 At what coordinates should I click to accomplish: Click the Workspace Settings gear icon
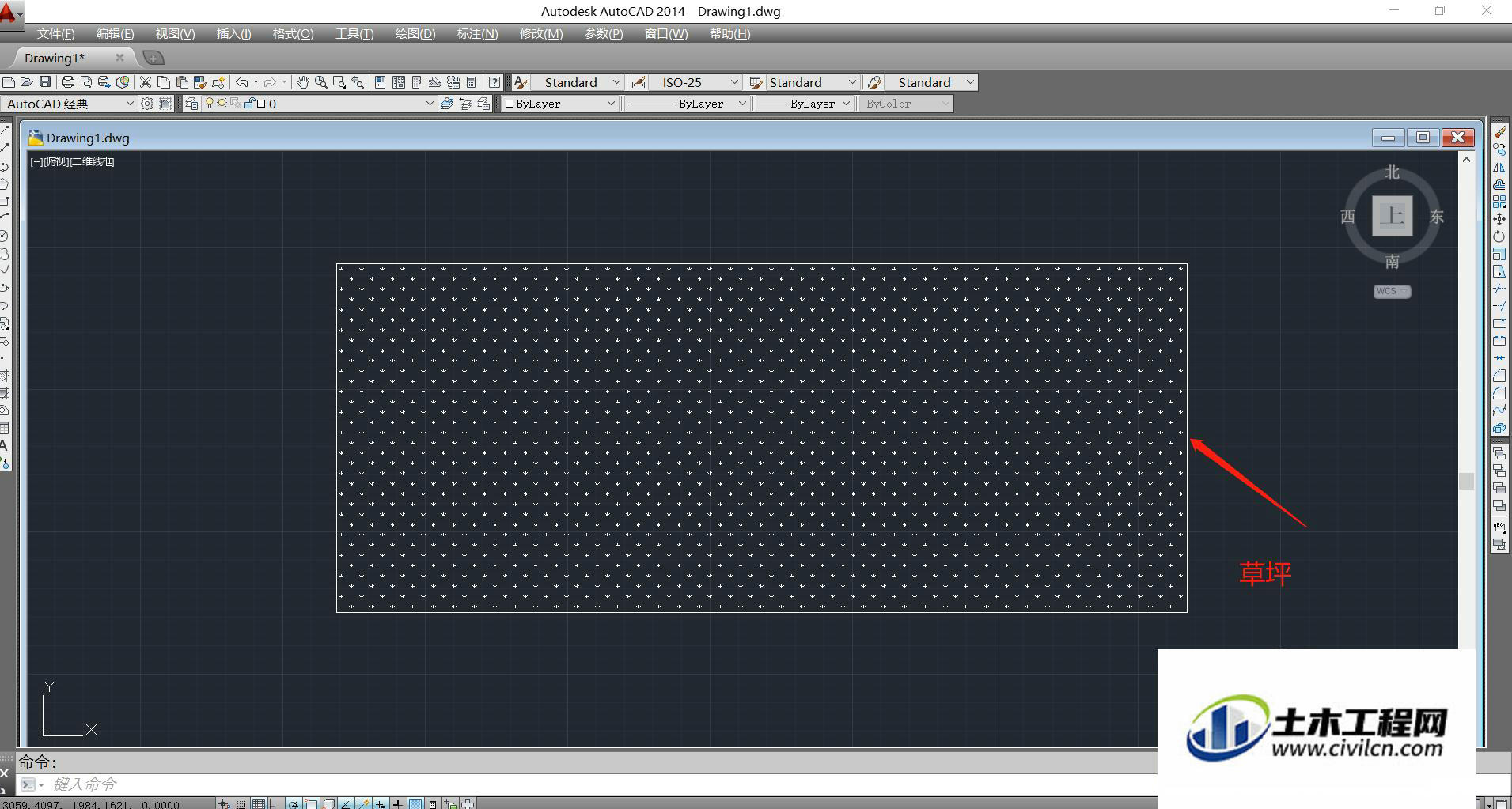(147, 104)
